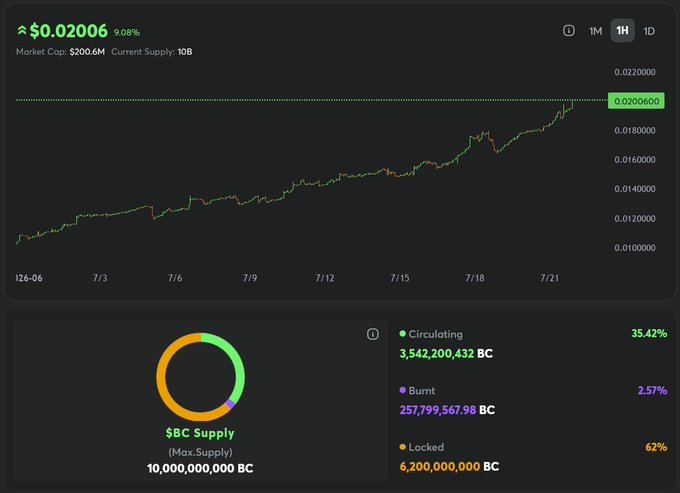This screenshot has width=680, height=493.
Task: Click the 7/6 date axis label
Action: click(x=175, y=278)
